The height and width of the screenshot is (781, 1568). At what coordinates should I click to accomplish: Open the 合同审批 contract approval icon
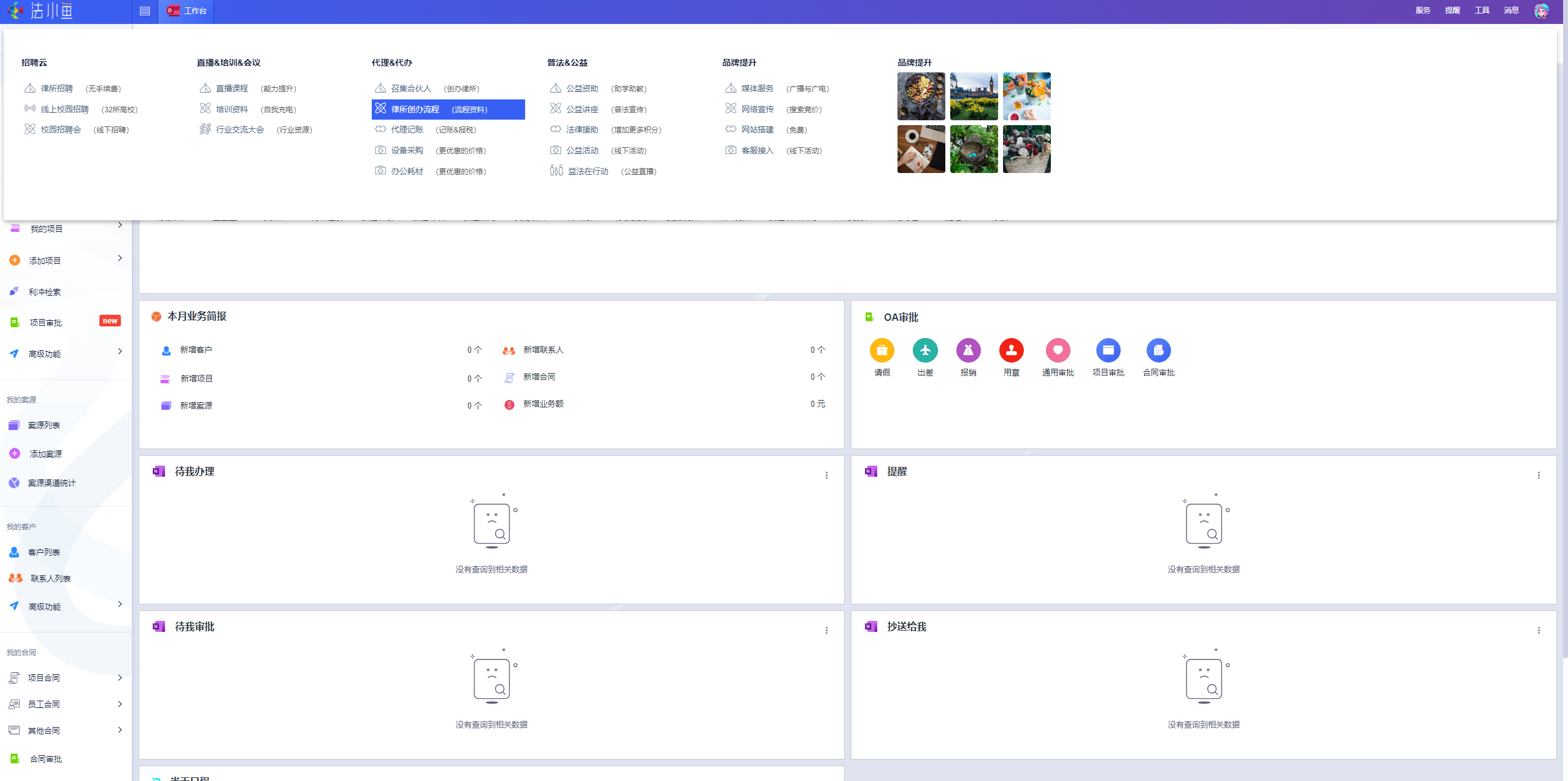tap(1158, 350)
